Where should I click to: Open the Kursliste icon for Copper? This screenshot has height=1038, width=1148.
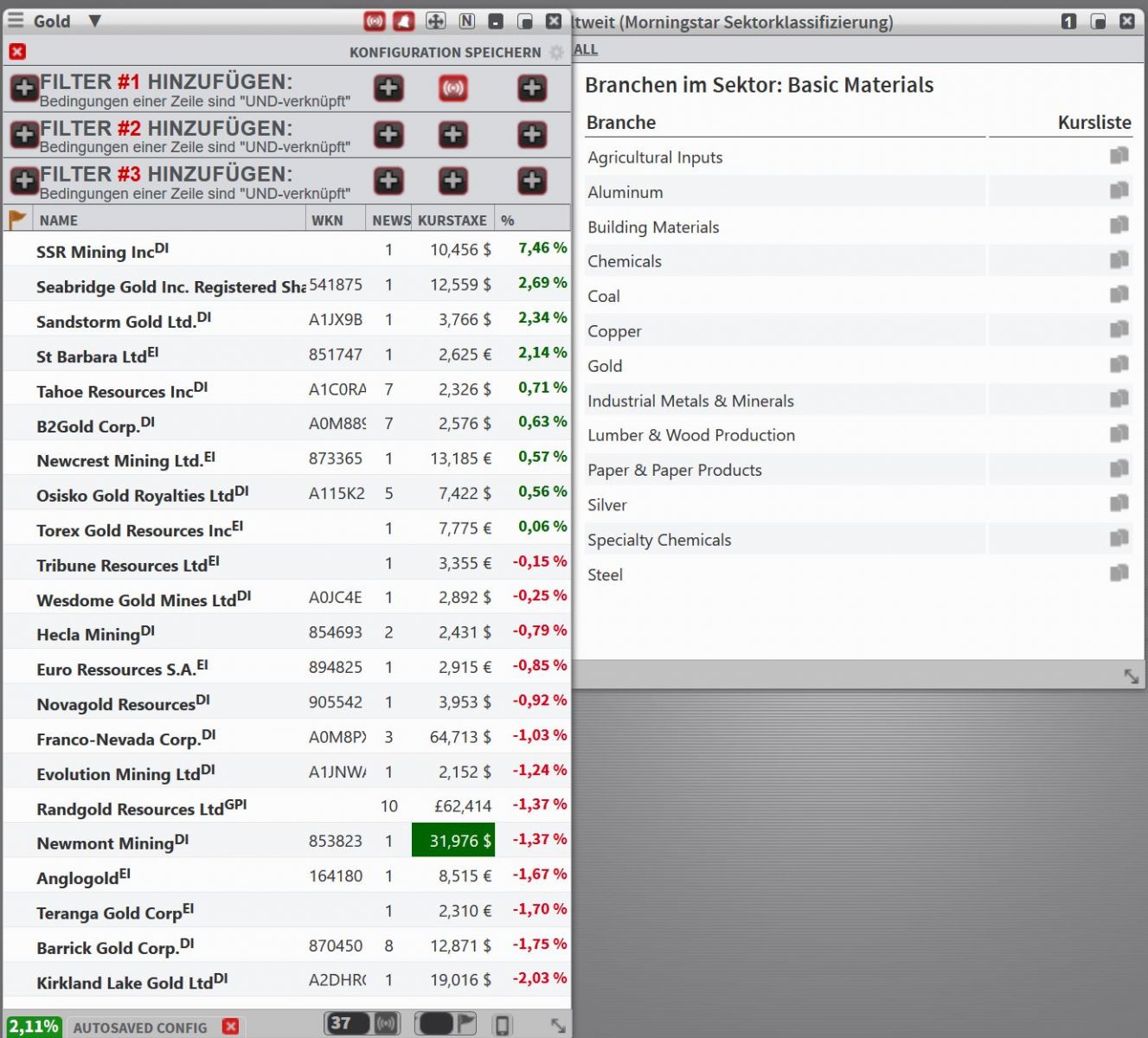1119,330
